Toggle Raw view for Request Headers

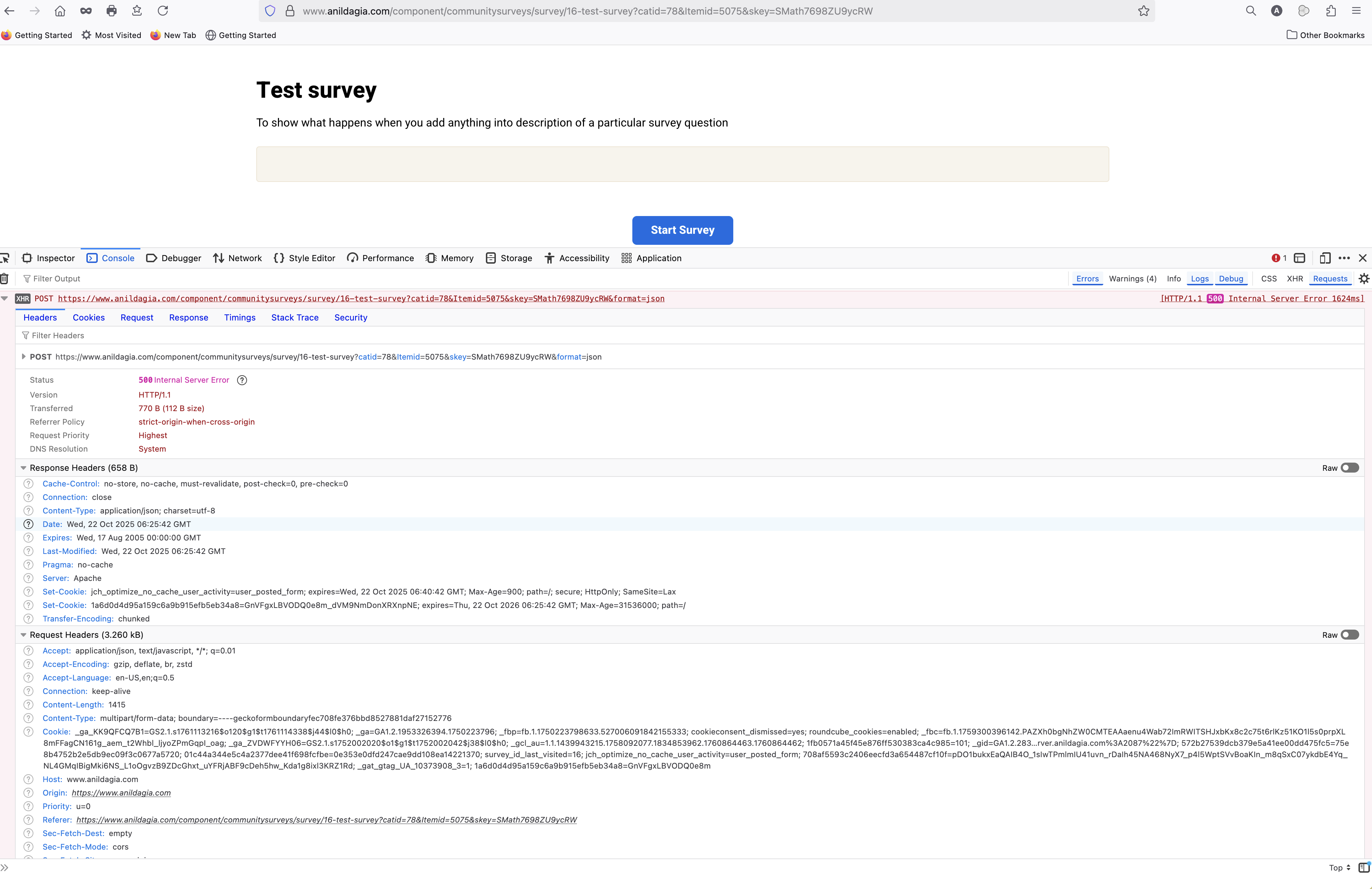pos(1350,635)
